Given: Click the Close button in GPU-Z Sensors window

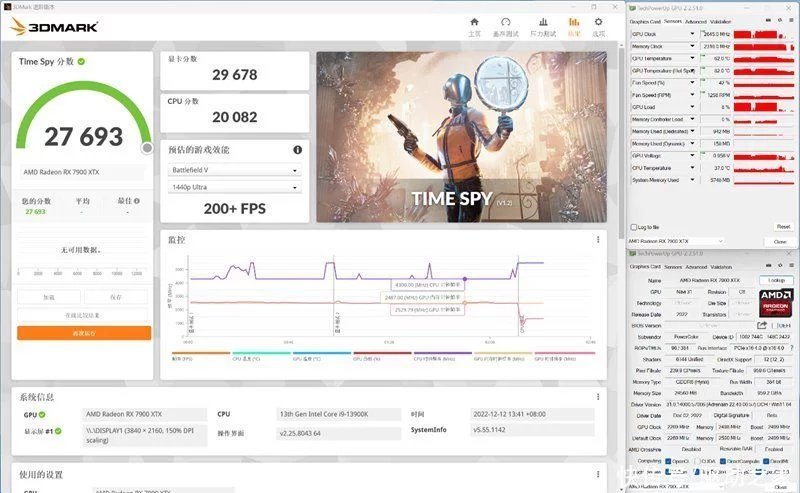Looking at the screenshot, I should 780,241.
